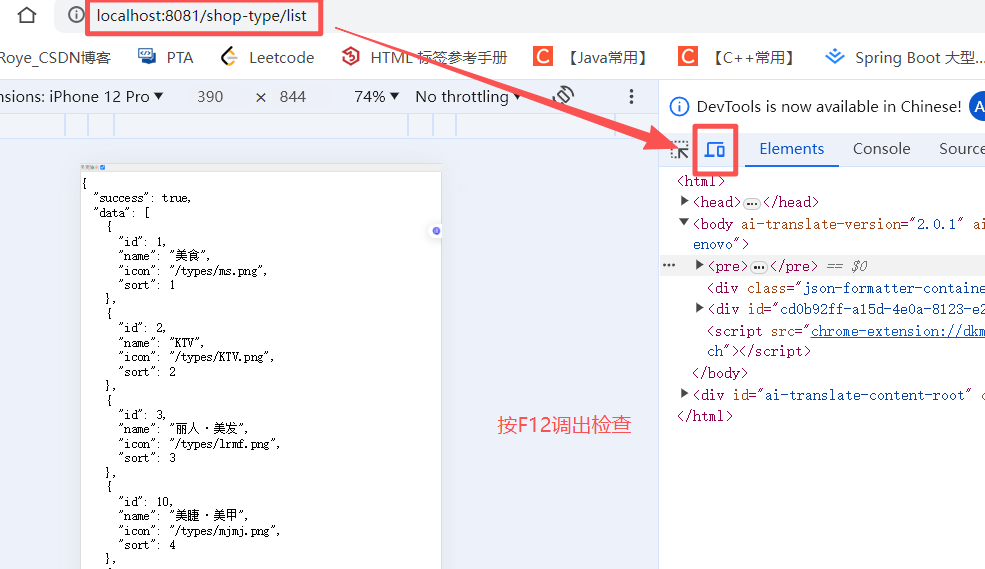Open the PTA bookmark

pos(166,57)
